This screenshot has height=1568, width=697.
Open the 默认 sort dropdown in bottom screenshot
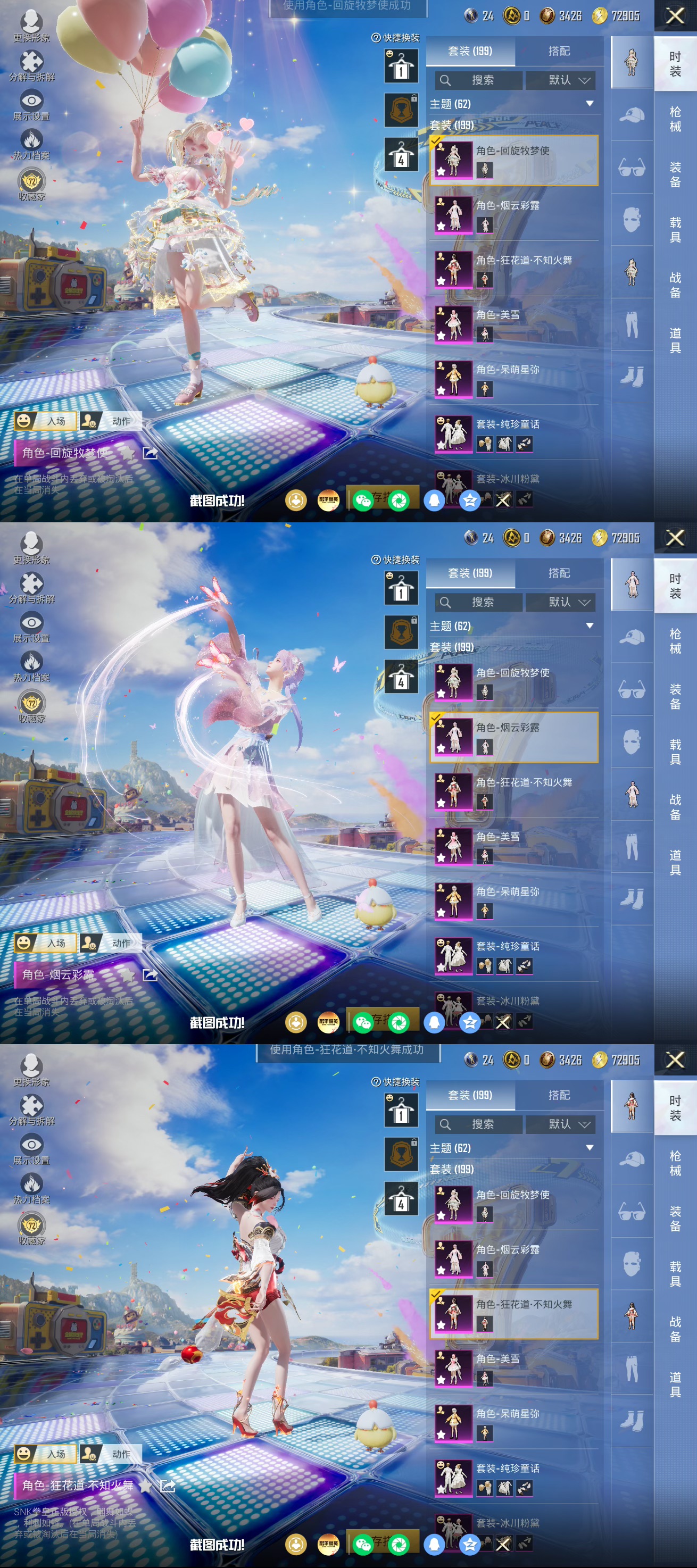click(561, 1125)
